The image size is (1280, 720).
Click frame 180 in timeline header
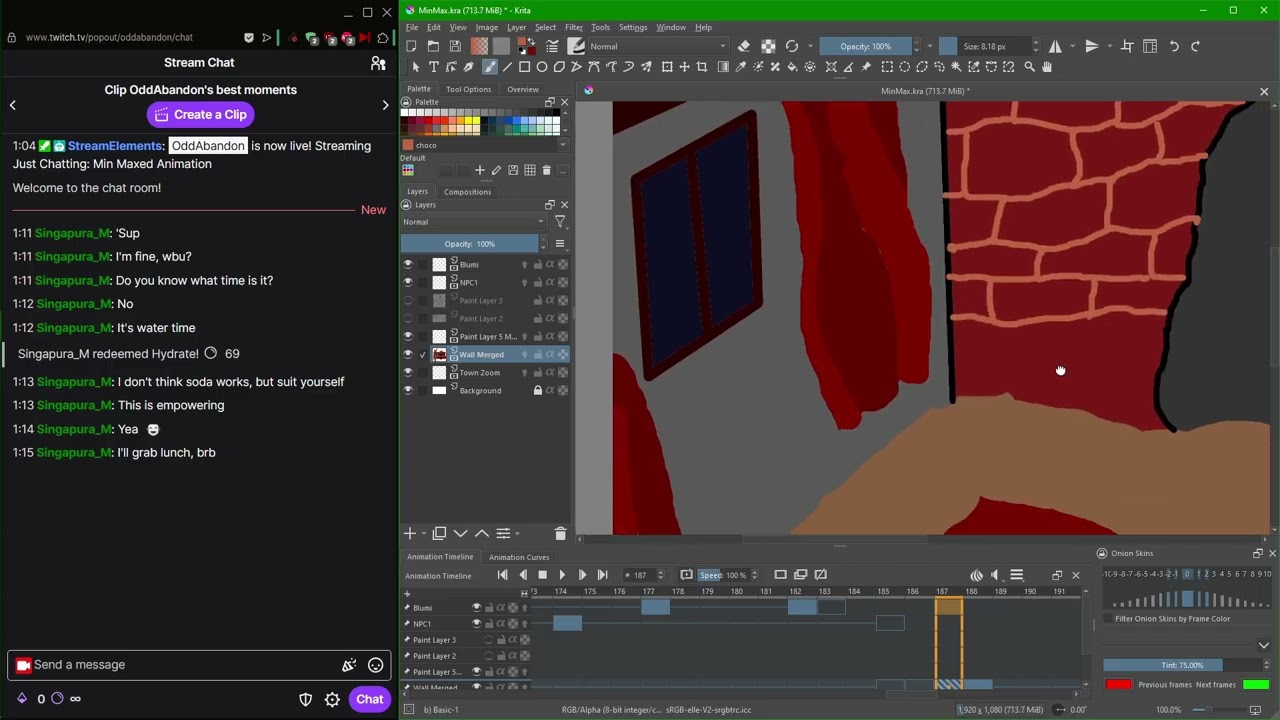(737, 592)
